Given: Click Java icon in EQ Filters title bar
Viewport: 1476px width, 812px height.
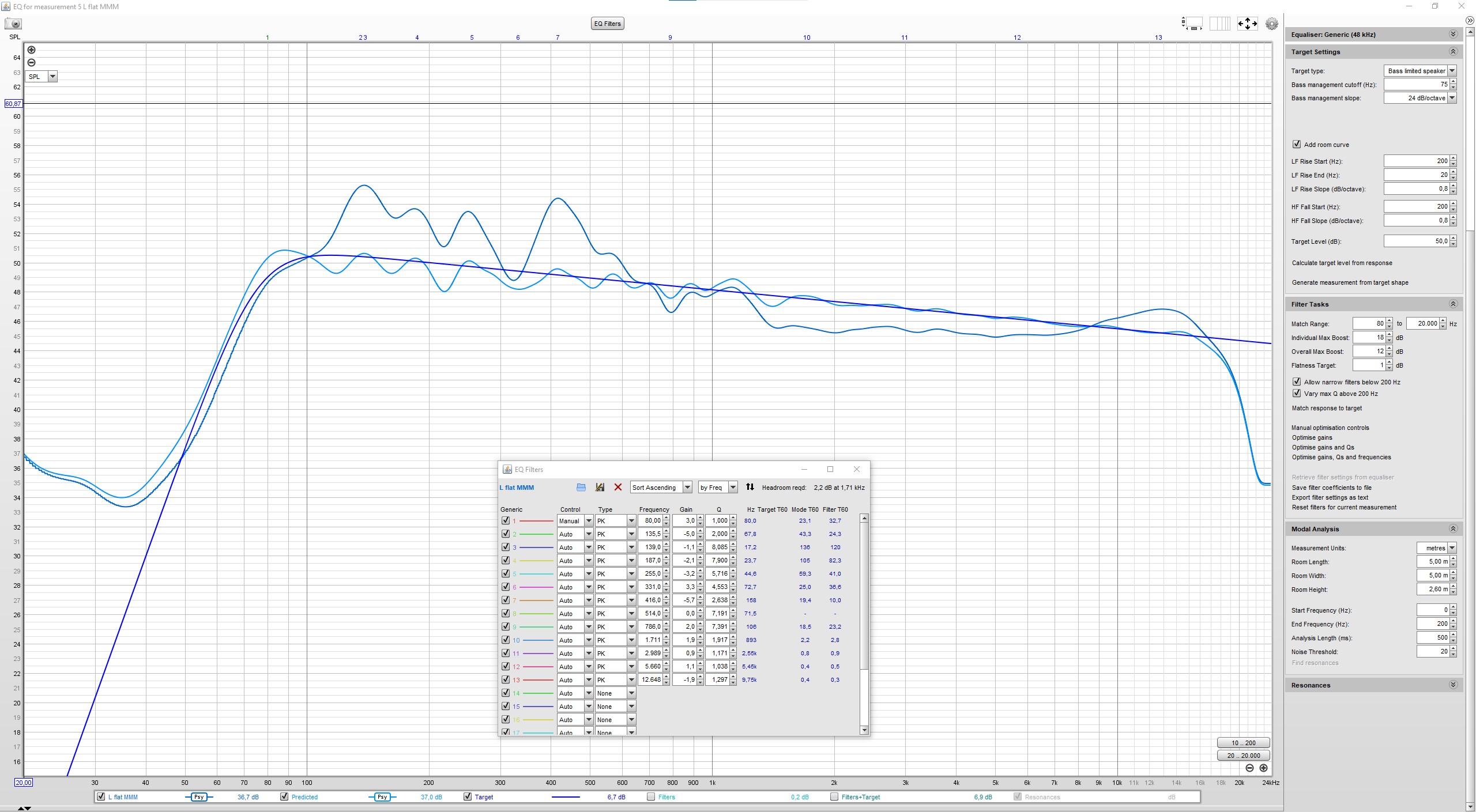Looking at the screenshot, I should pyautogui.click(x=507, y=470).
